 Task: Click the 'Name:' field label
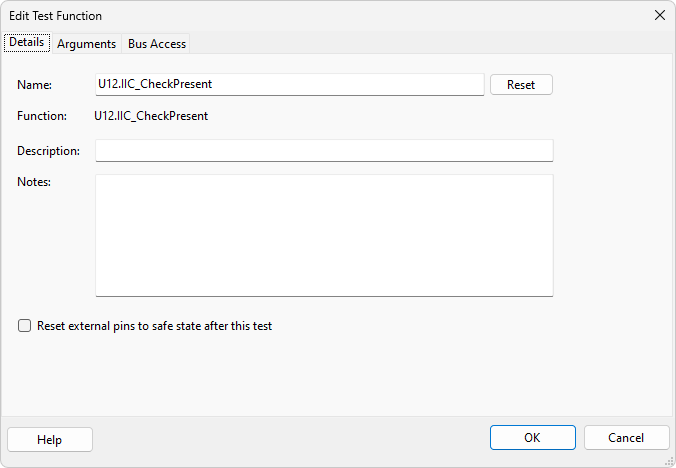(34, 86)
